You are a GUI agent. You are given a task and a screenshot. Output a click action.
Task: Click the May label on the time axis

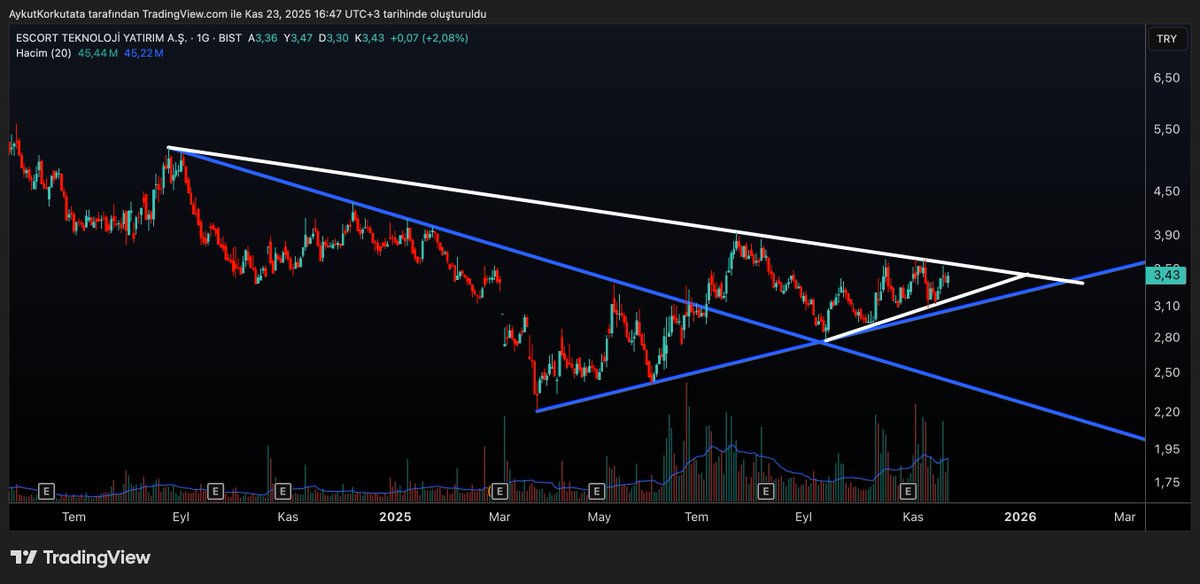click(x=599, y=517)
